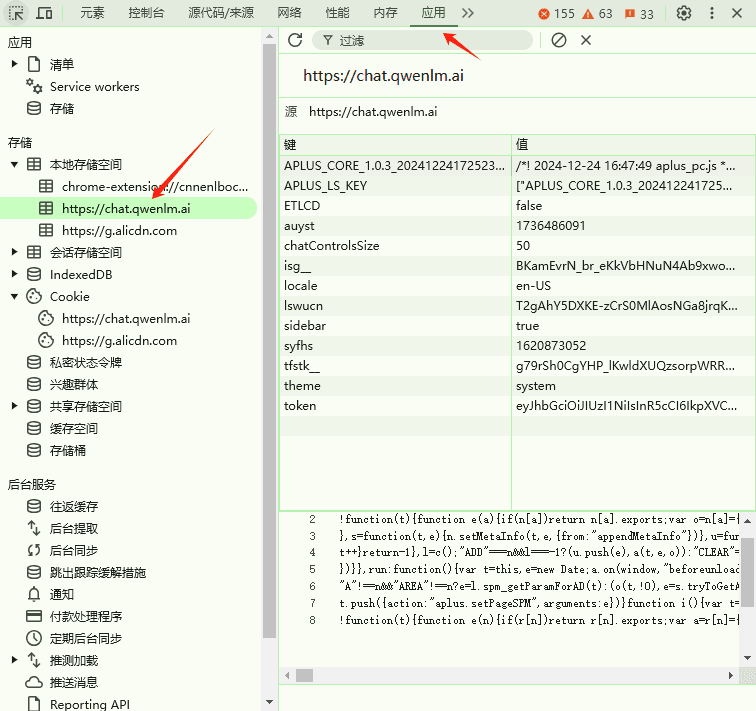The image size is (756, 711).
Task: Click the preview pane horizontal scrollbar thumb
Action: [x=304, y=675]
